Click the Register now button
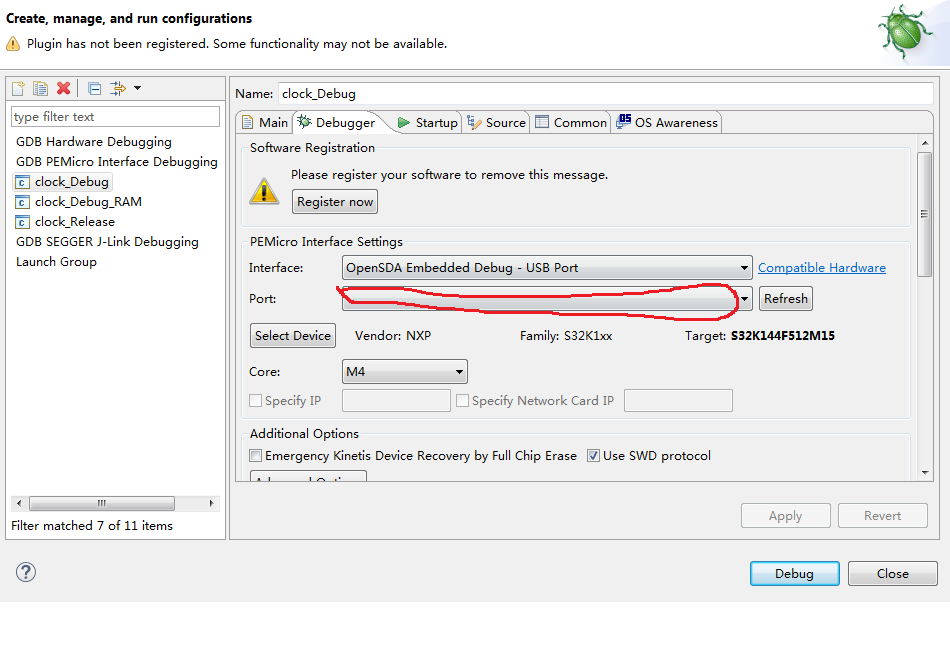The width and height of the screenshot is (950, 663). 335,202
